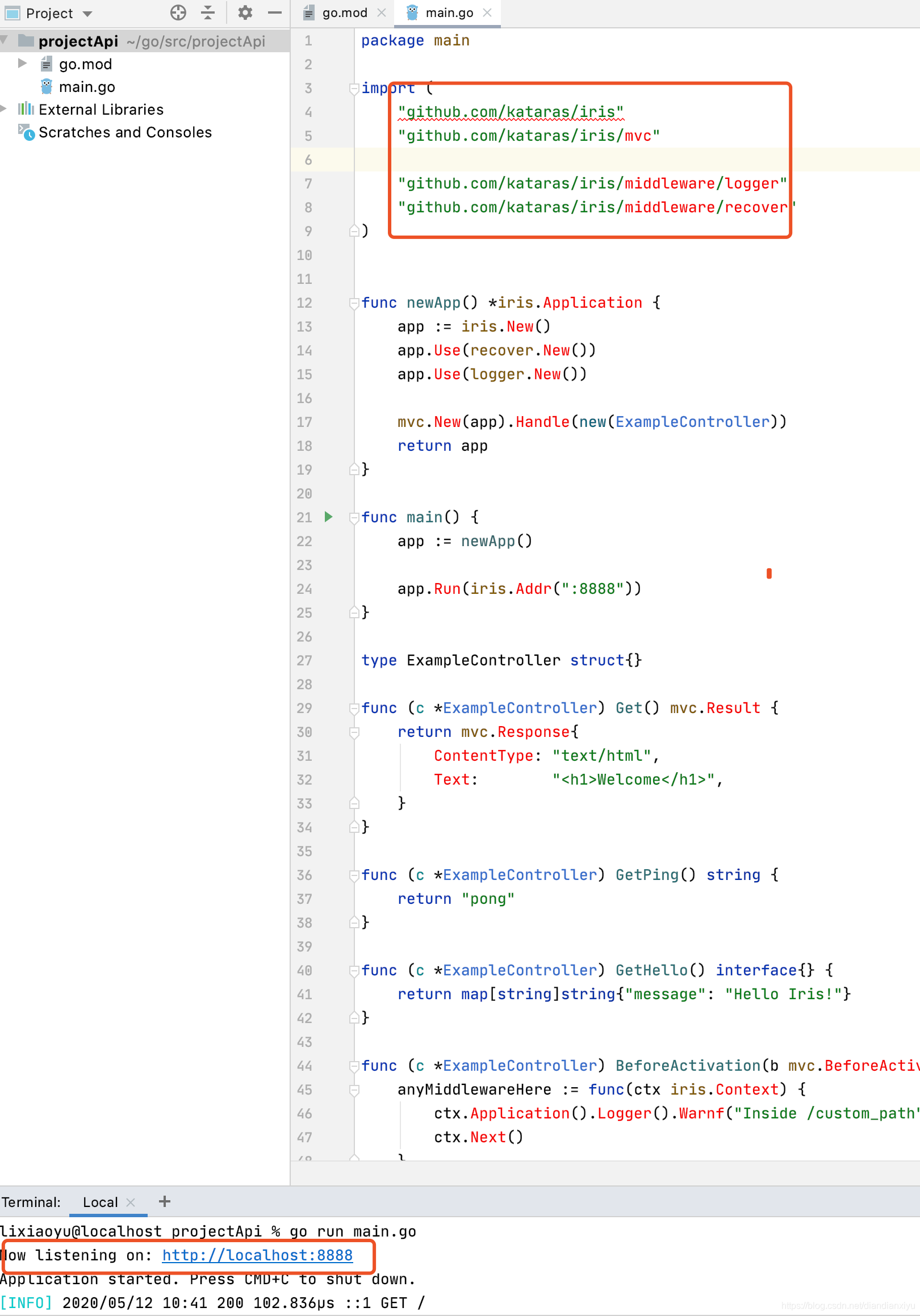Click the middleware/logger import line
Screen dimensions: 920x1316
[592, 183]
